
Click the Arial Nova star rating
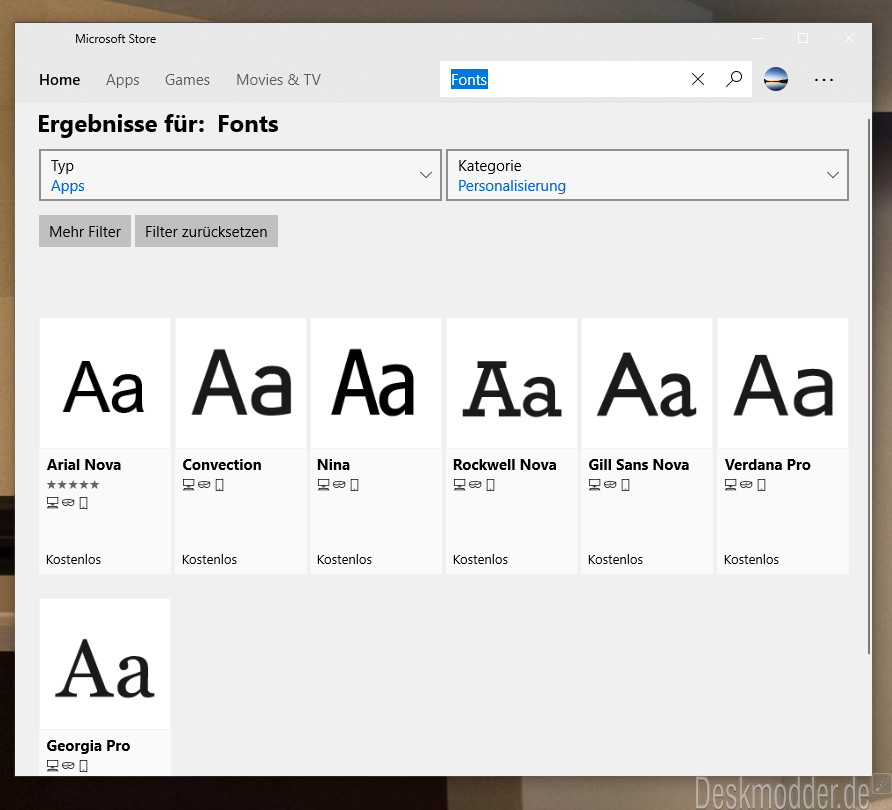(73, 485)
